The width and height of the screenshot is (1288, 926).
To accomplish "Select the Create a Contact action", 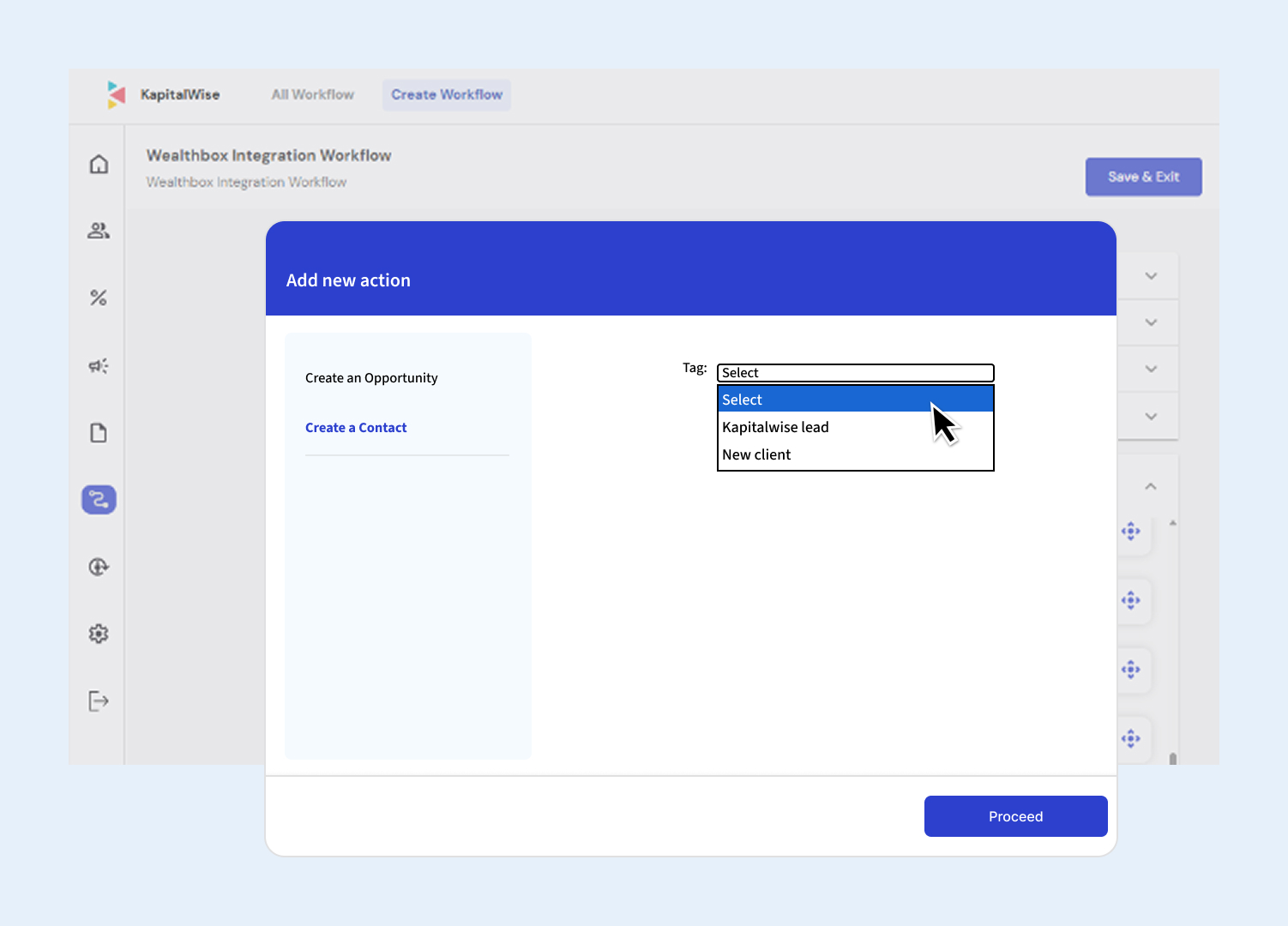I will [x=356, y=428].
